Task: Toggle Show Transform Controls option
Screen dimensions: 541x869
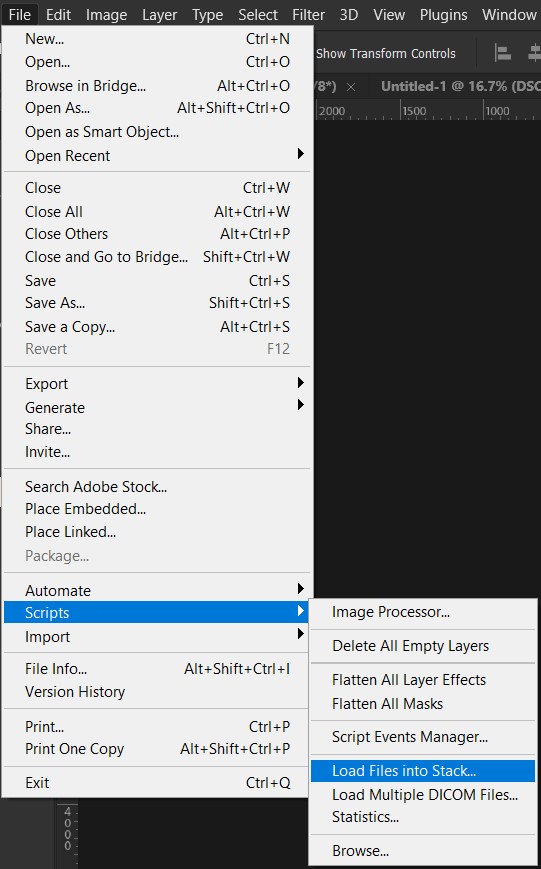Action: click(386, 54)
